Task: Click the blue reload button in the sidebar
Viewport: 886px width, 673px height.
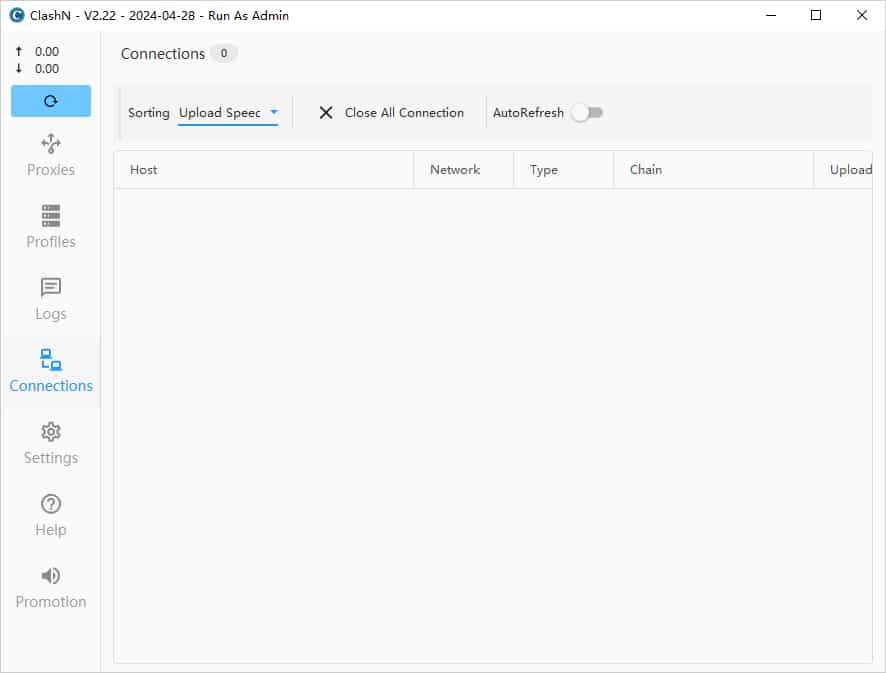Action: (51, 101)
